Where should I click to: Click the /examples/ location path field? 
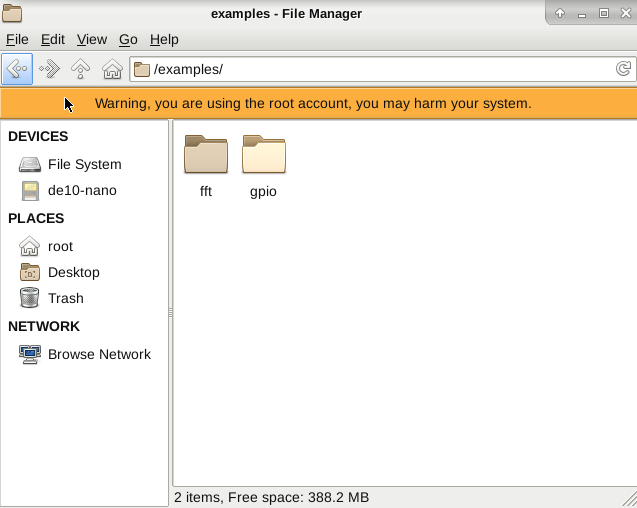point(380,69)
